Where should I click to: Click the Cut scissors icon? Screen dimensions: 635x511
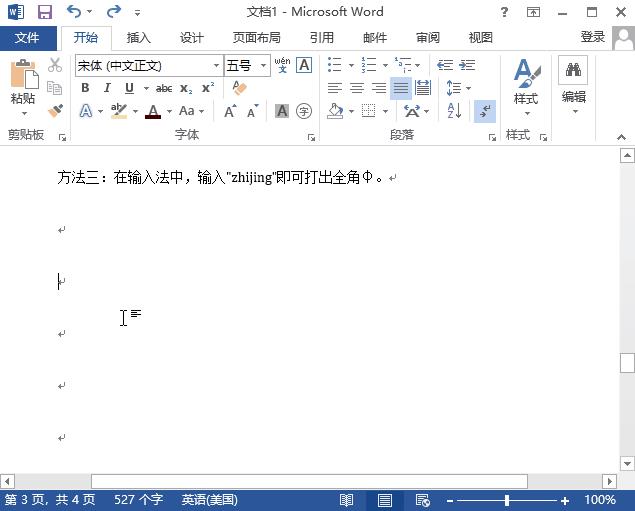(x=55, y=65)
